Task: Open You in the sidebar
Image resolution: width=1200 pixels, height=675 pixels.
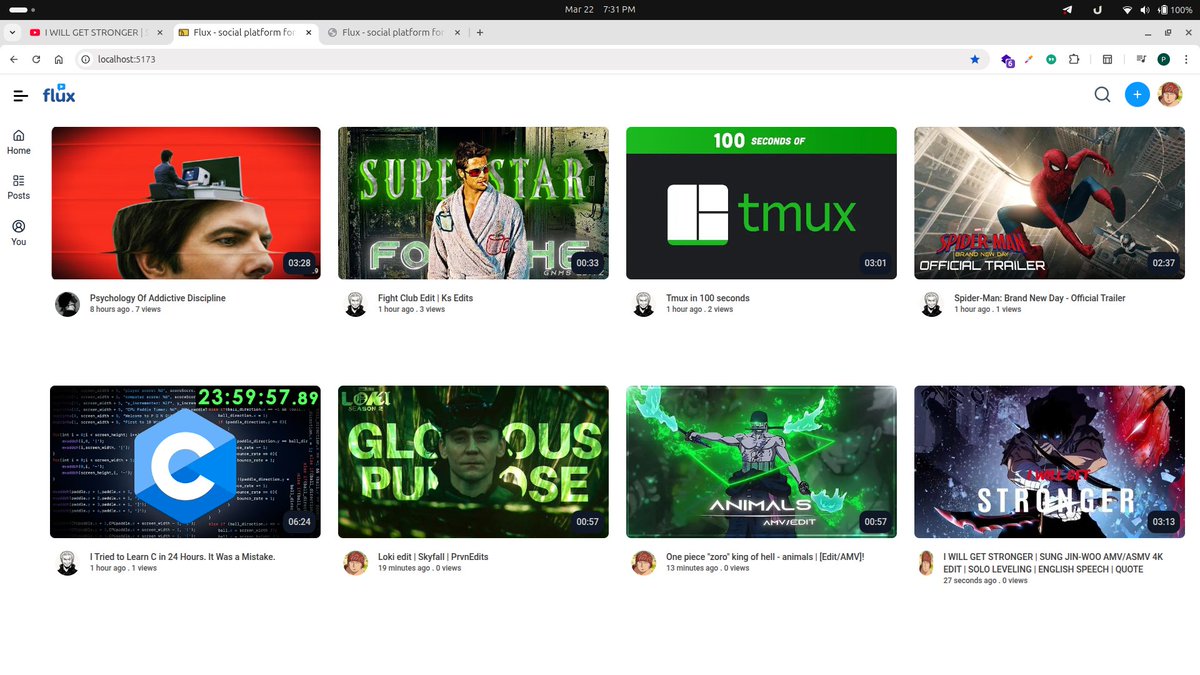Action: tap(19, 233)
